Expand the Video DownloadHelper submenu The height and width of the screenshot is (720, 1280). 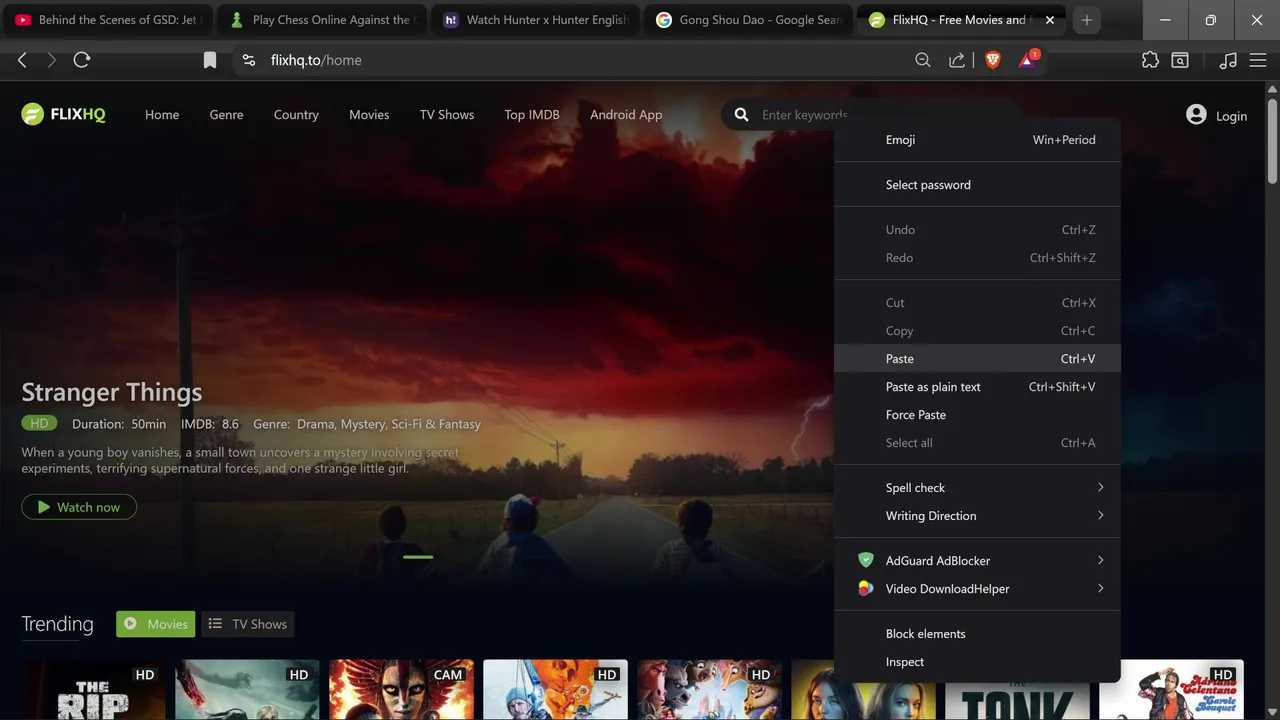click(978, 589)
